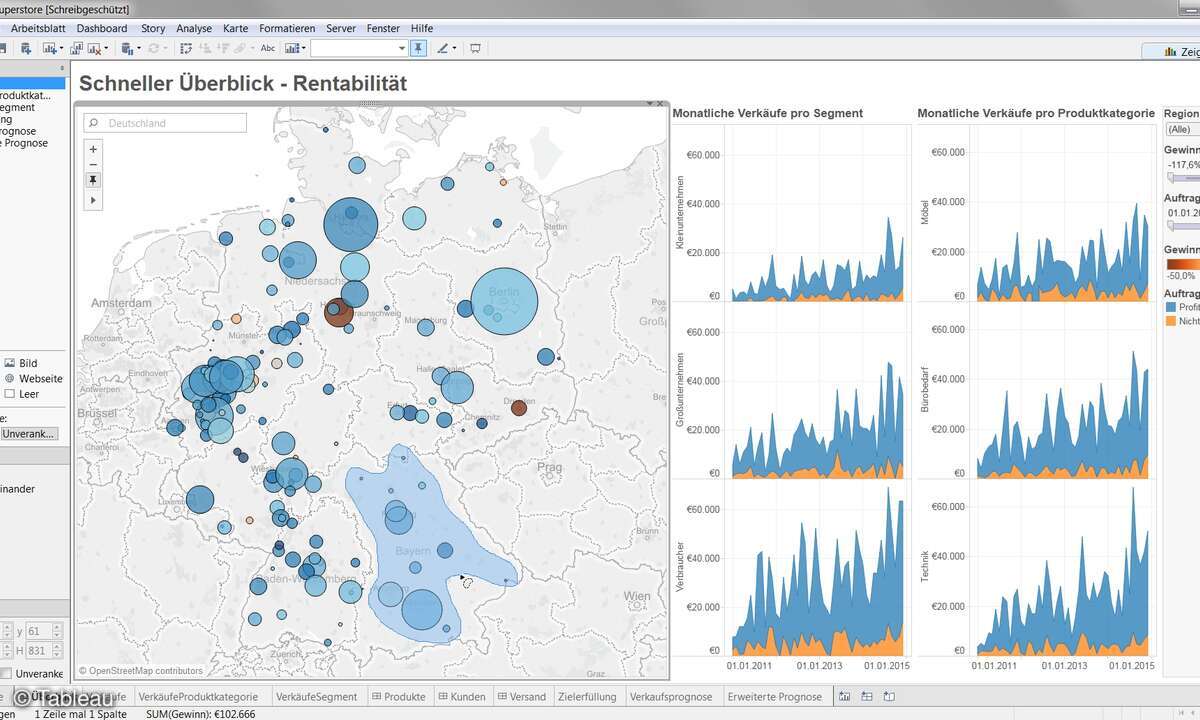Select the large Berlin circle on the map
This screenshot has height=720, width=1200.
[504, 302]
